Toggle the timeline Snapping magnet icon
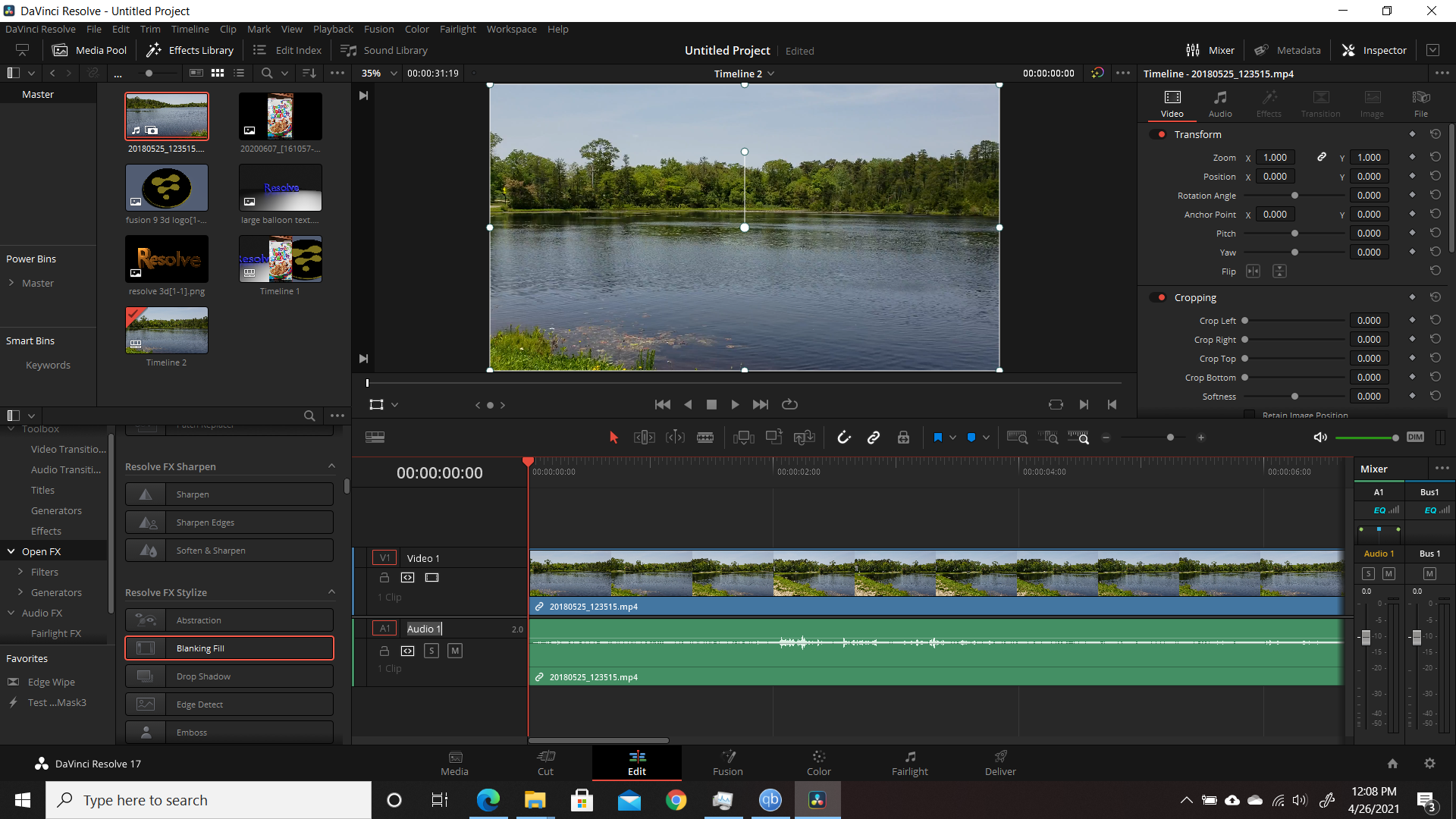 click(x=844, y=438)
